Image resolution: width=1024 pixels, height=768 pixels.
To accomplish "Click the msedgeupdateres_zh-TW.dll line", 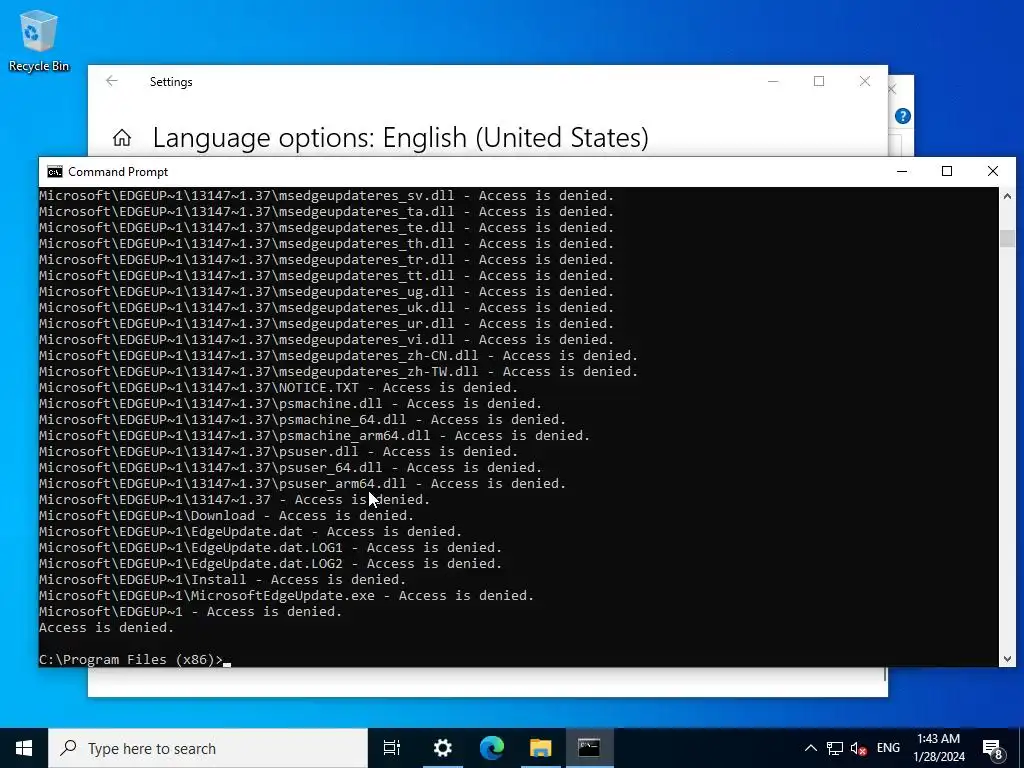I will pyautogui.click(x=338, y=372).
